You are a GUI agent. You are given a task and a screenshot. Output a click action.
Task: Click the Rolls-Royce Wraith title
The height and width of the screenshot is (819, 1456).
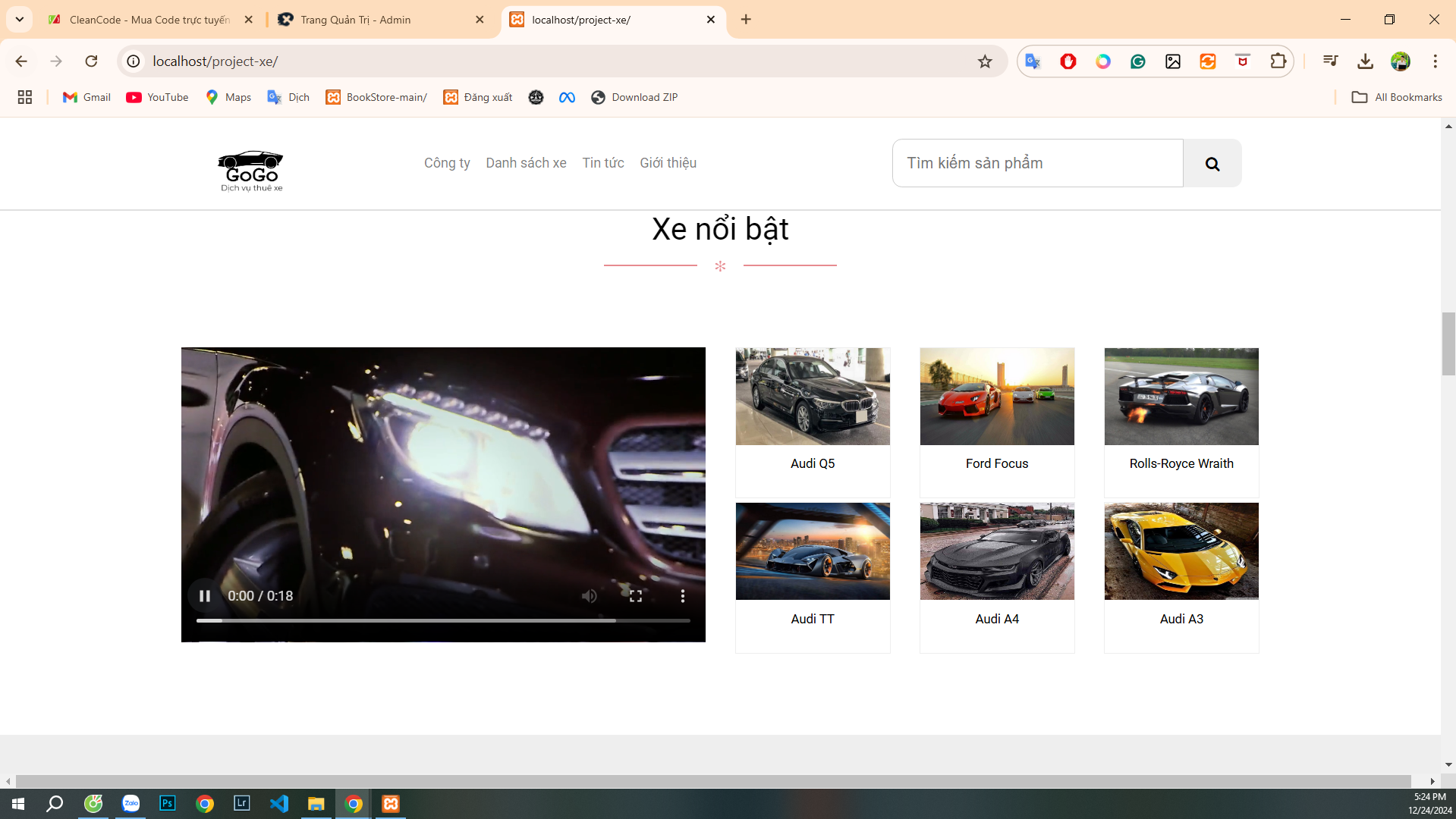[1181, 463]
